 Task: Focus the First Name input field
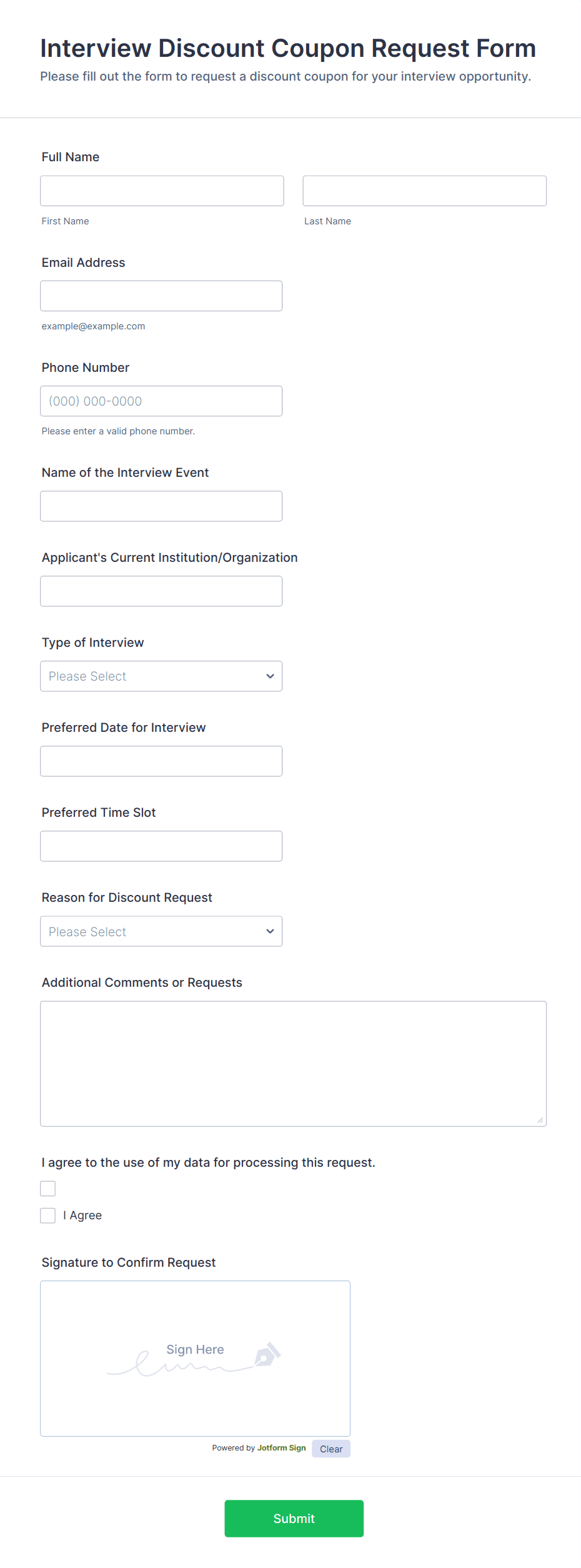pos(162,191)
